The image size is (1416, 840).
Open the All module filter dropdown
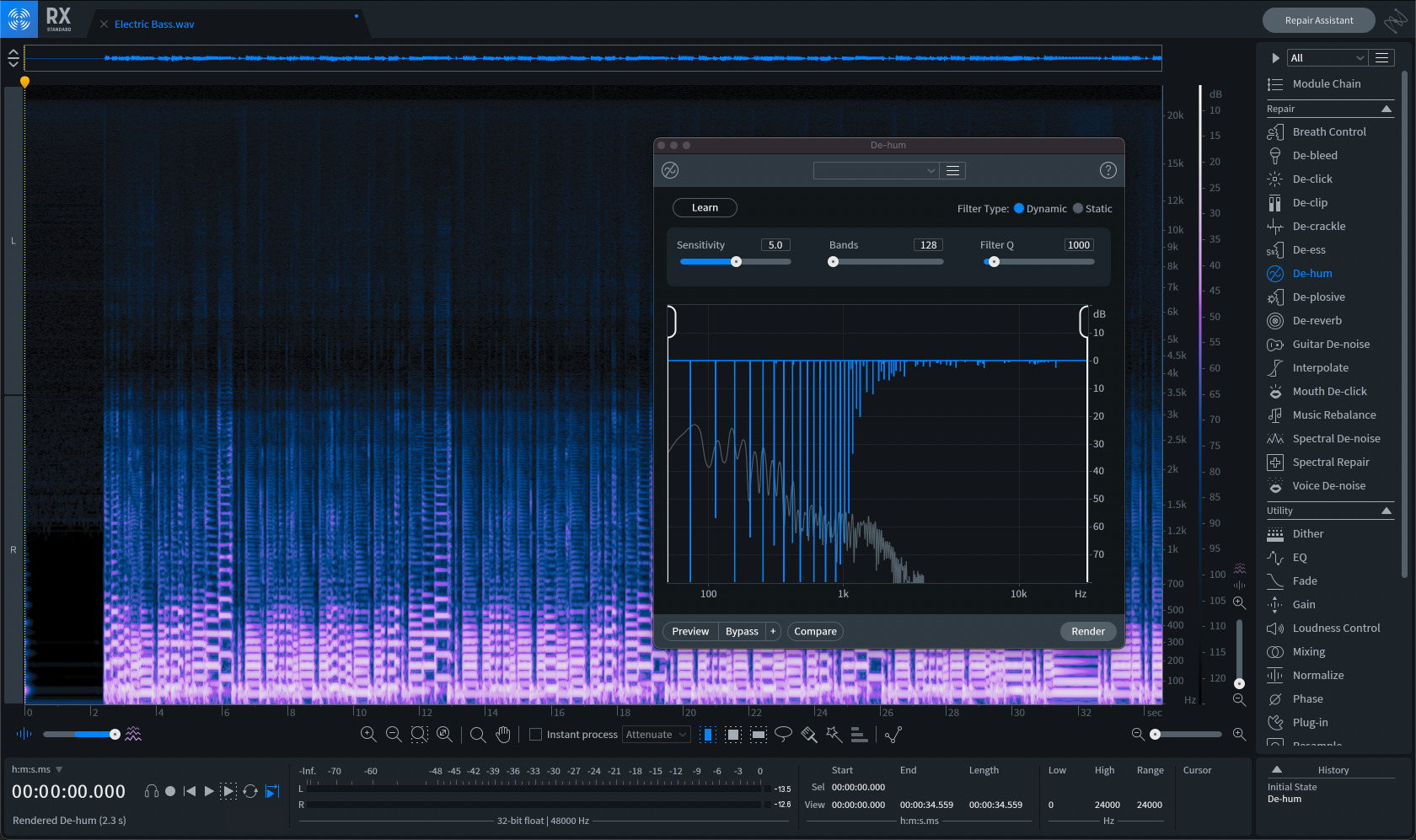coord(1327,57)
